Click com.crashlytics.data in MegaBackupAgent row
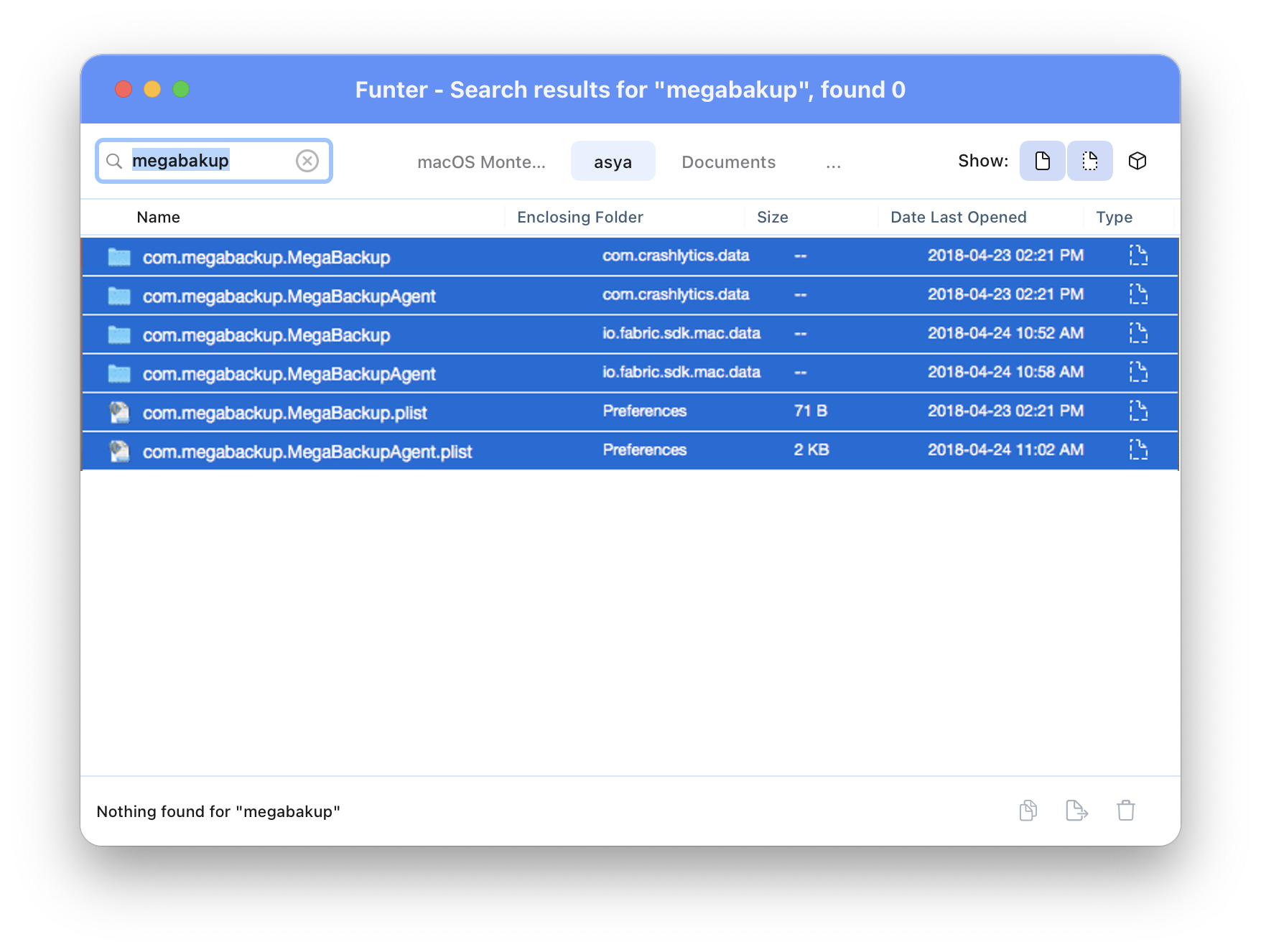This screenshot has width=1261, height=952. tap(676, 294)
